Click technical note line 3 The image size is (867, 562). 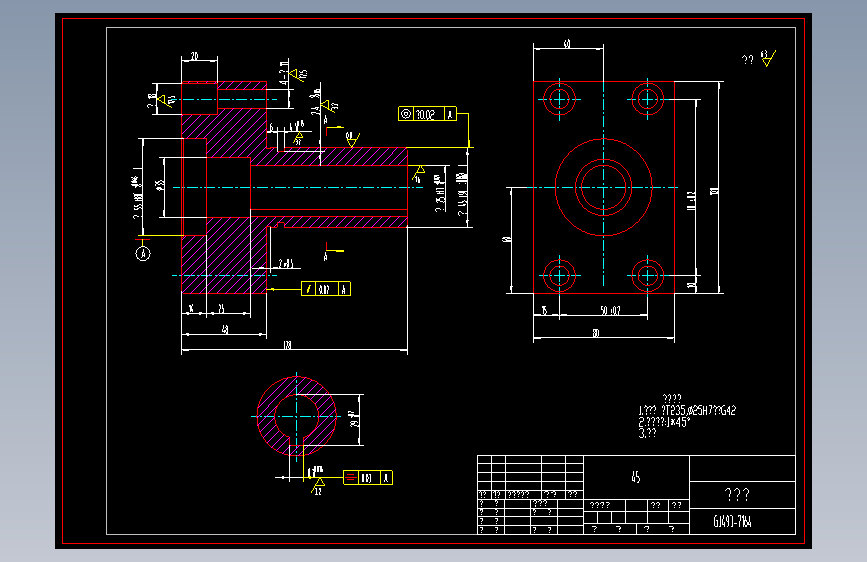pos(647,433)
